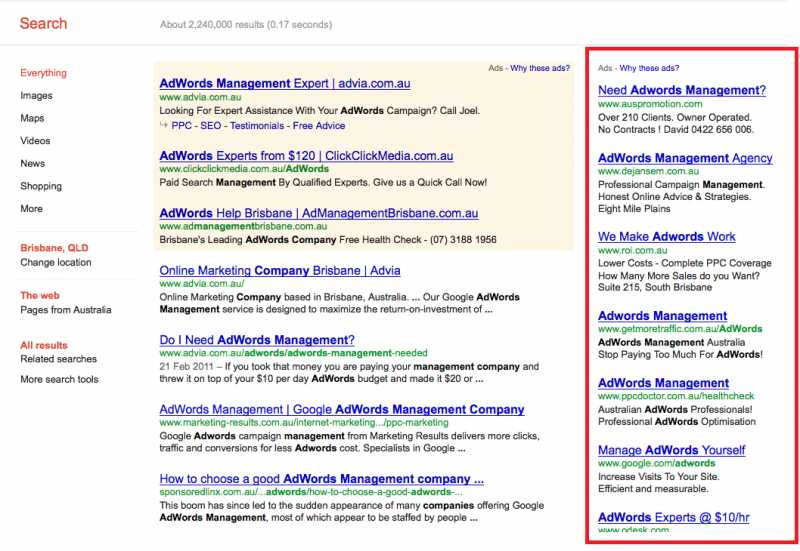Screen dimensions: 800x551
Task: Click 'Why these ads?' above top ads
Action: pos(540,68)
